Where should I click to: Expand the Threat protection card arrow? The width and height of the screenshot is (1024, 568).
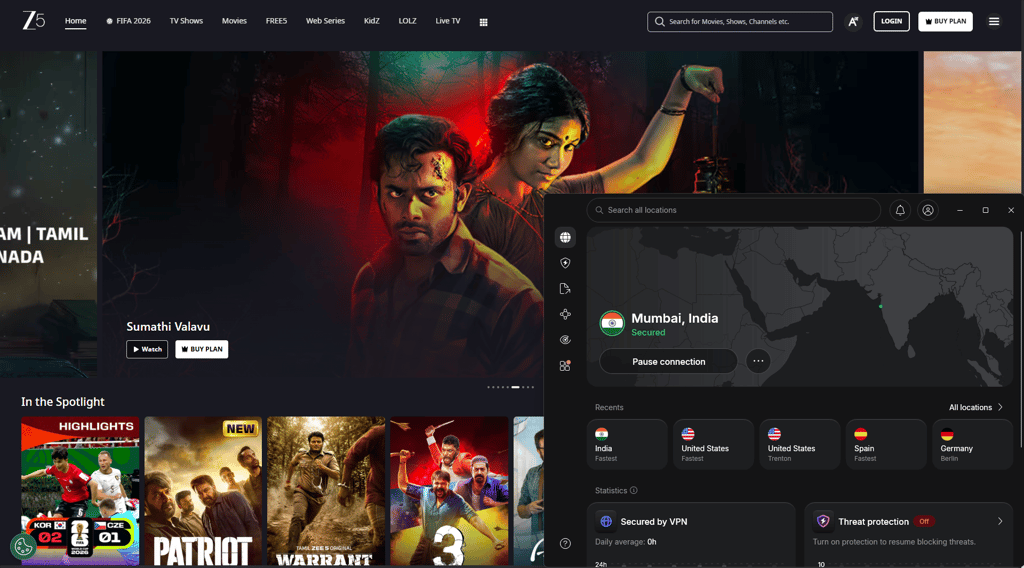click(x=1000, y=521)
